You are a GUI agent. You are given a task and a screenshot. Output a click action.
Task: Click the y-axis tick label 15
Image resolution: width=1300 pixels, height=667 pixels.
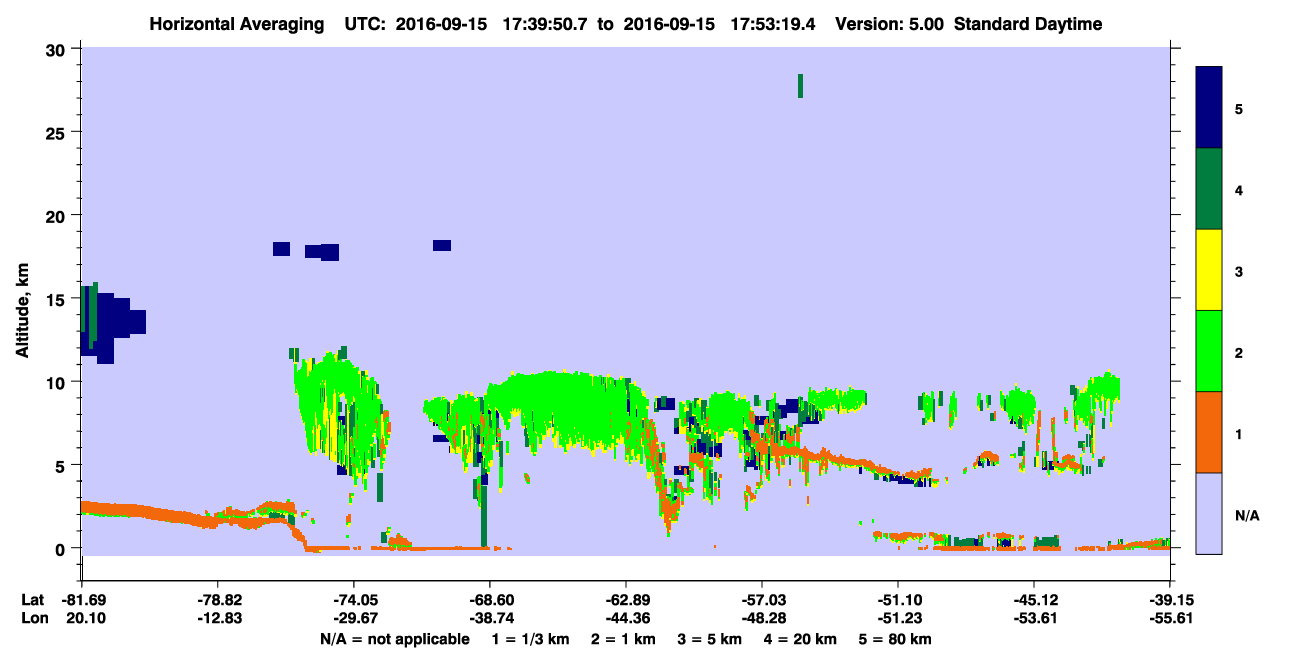click(58, 298)
